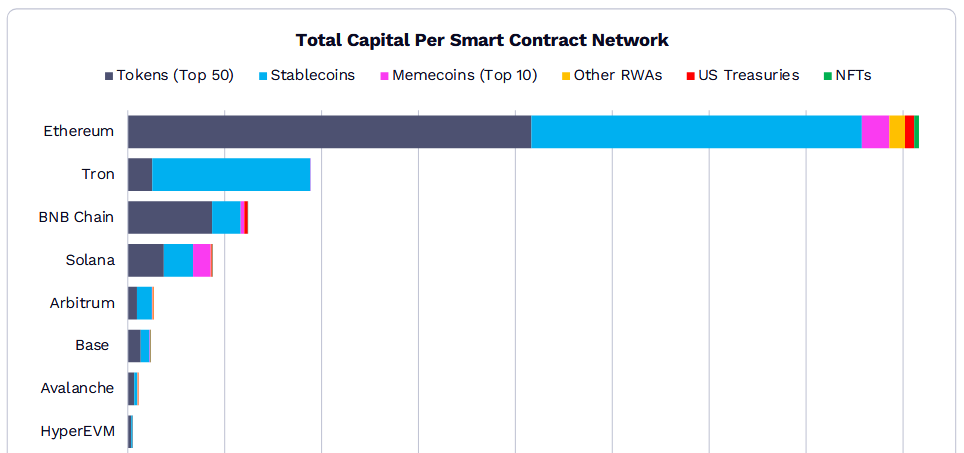Click the NFTs green legend swatch
The image size is (964, 453).
tap(828, 76)
